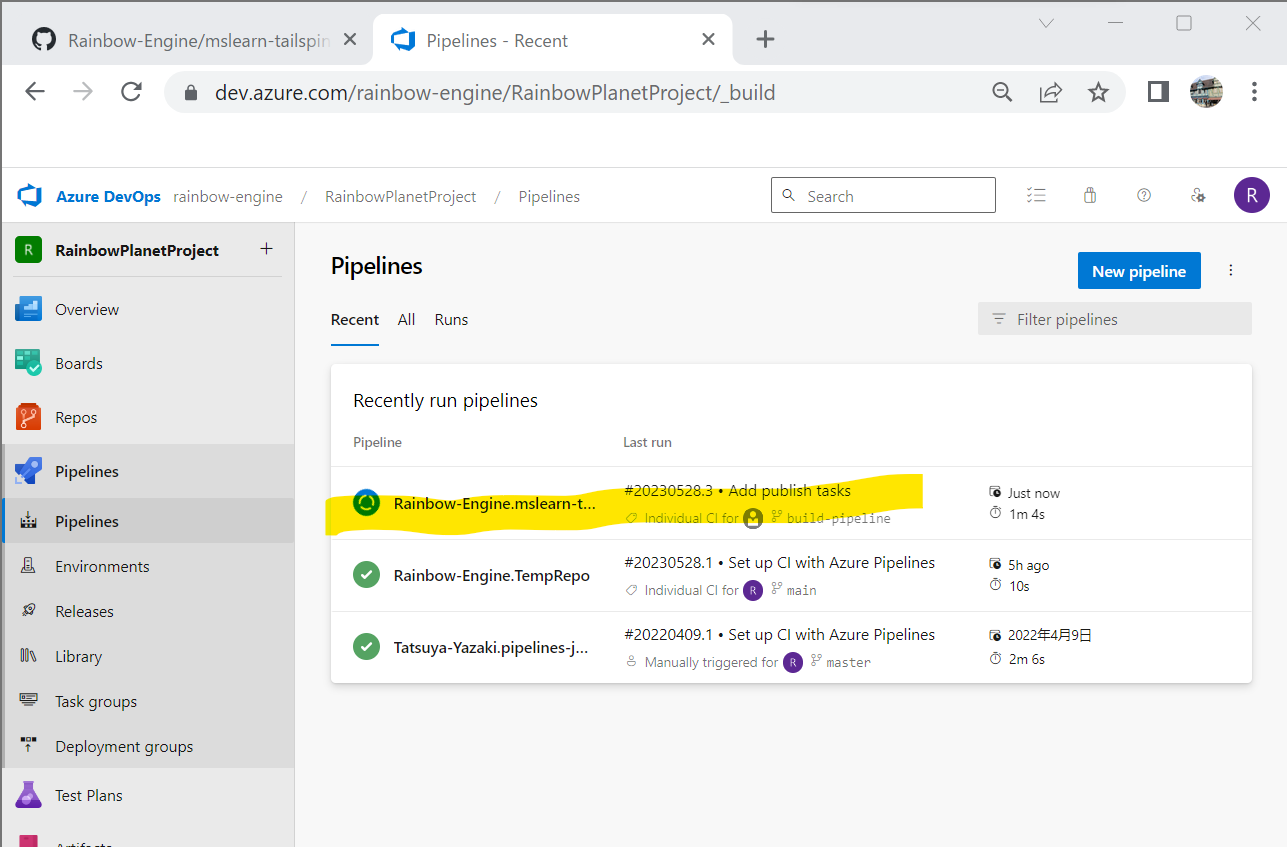Switch to the Runs tab
This screenshot has width=1287, height=847.
[x=451, y=320]
